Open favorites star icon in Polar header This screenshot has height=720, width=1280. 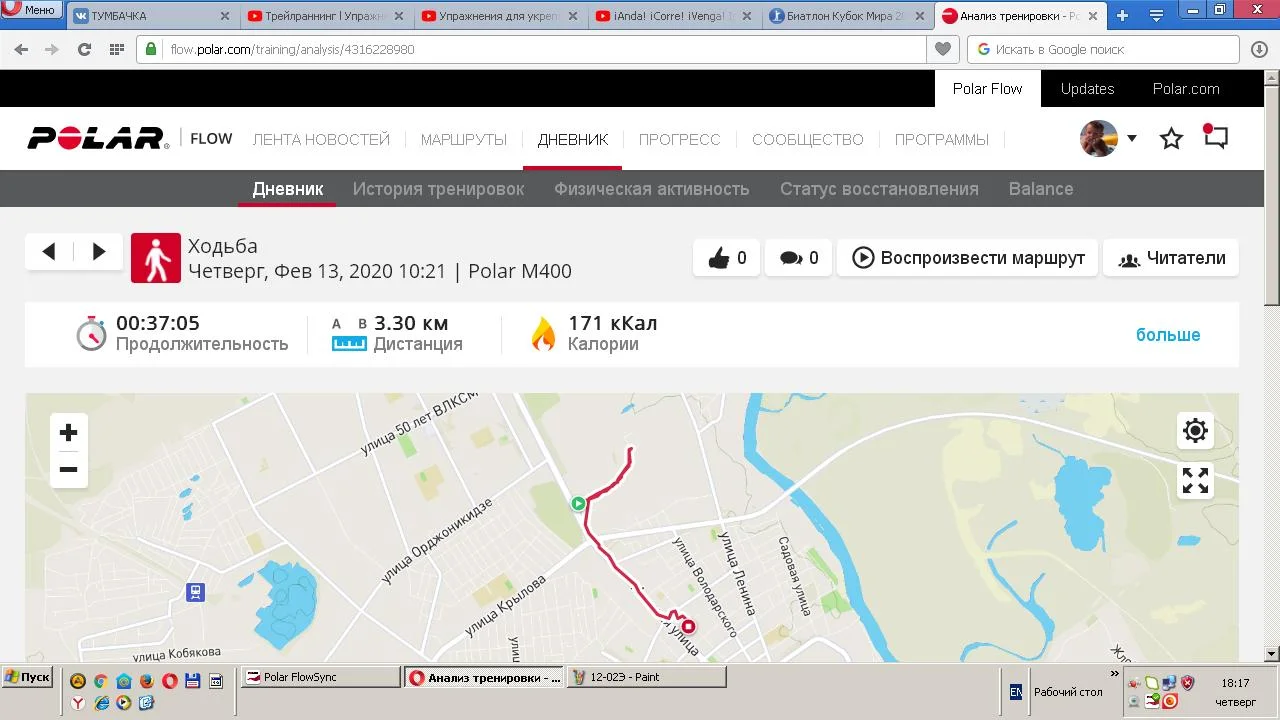pyautogui.click(x=1171, y=139)
